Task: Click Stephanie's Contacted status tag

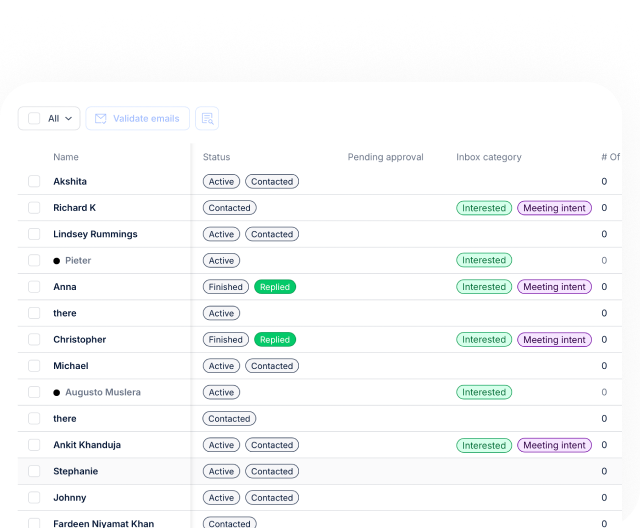Action: [272, 471]
